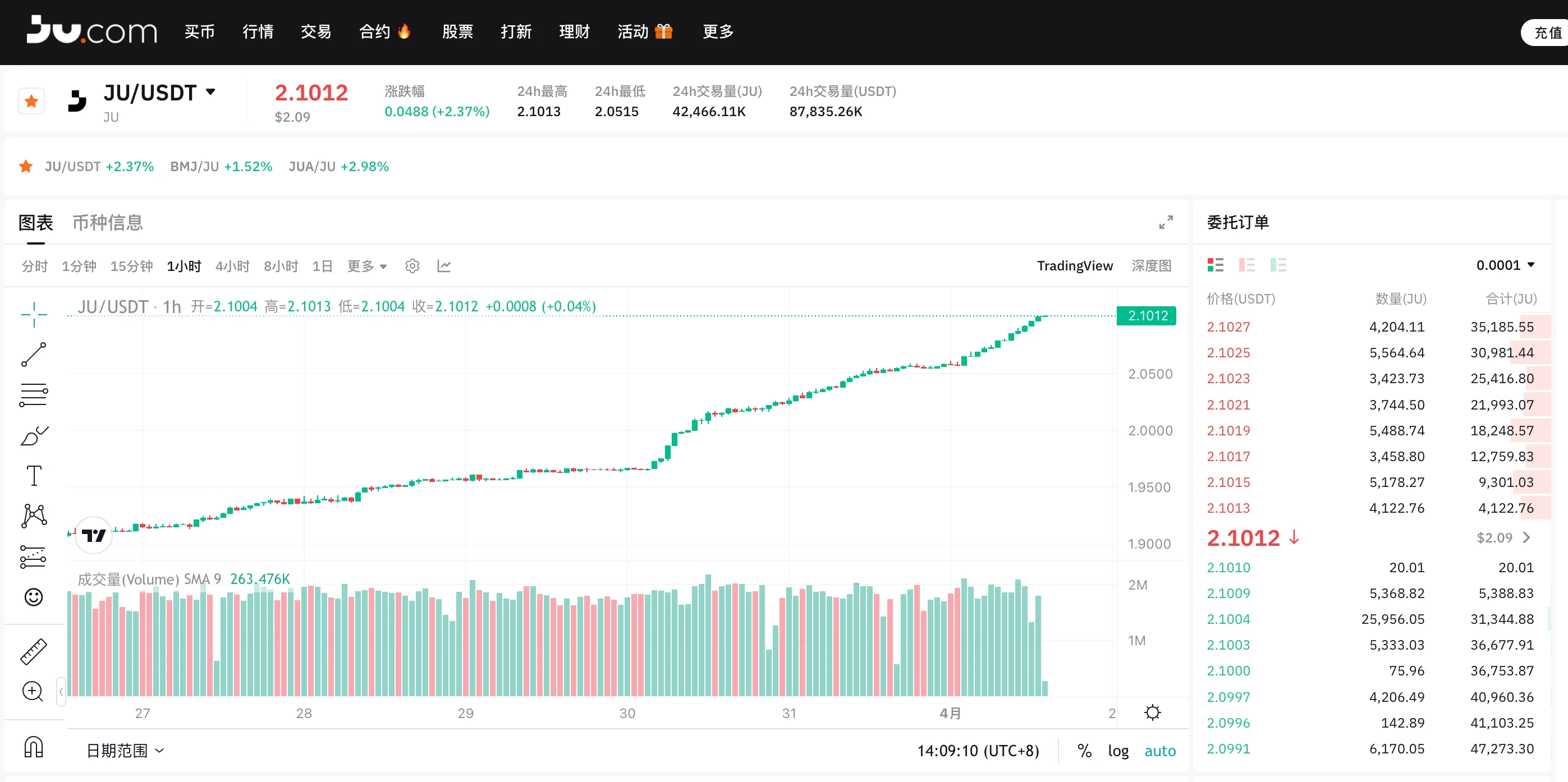Open the 合约 menu
Screen dimensions: 1568x782
pyautogui.click(x=386, y=31)
